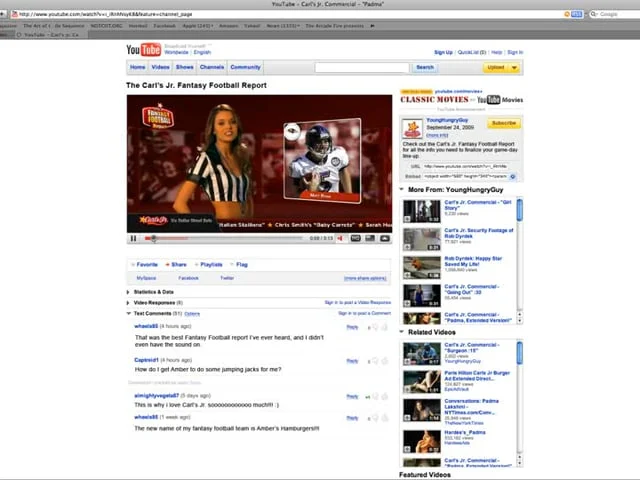Click the browser address bar

[x=286, y=14]
